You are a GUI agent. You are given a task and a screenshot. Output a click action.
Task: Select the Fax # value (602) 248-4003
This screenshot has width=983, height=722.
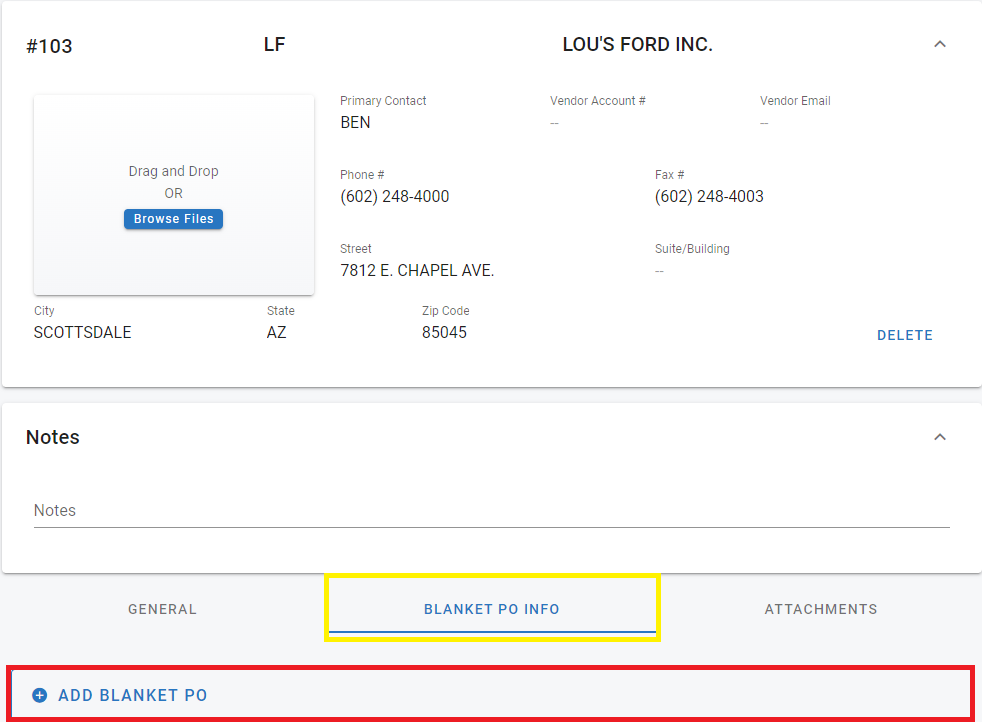pos(709,197)
